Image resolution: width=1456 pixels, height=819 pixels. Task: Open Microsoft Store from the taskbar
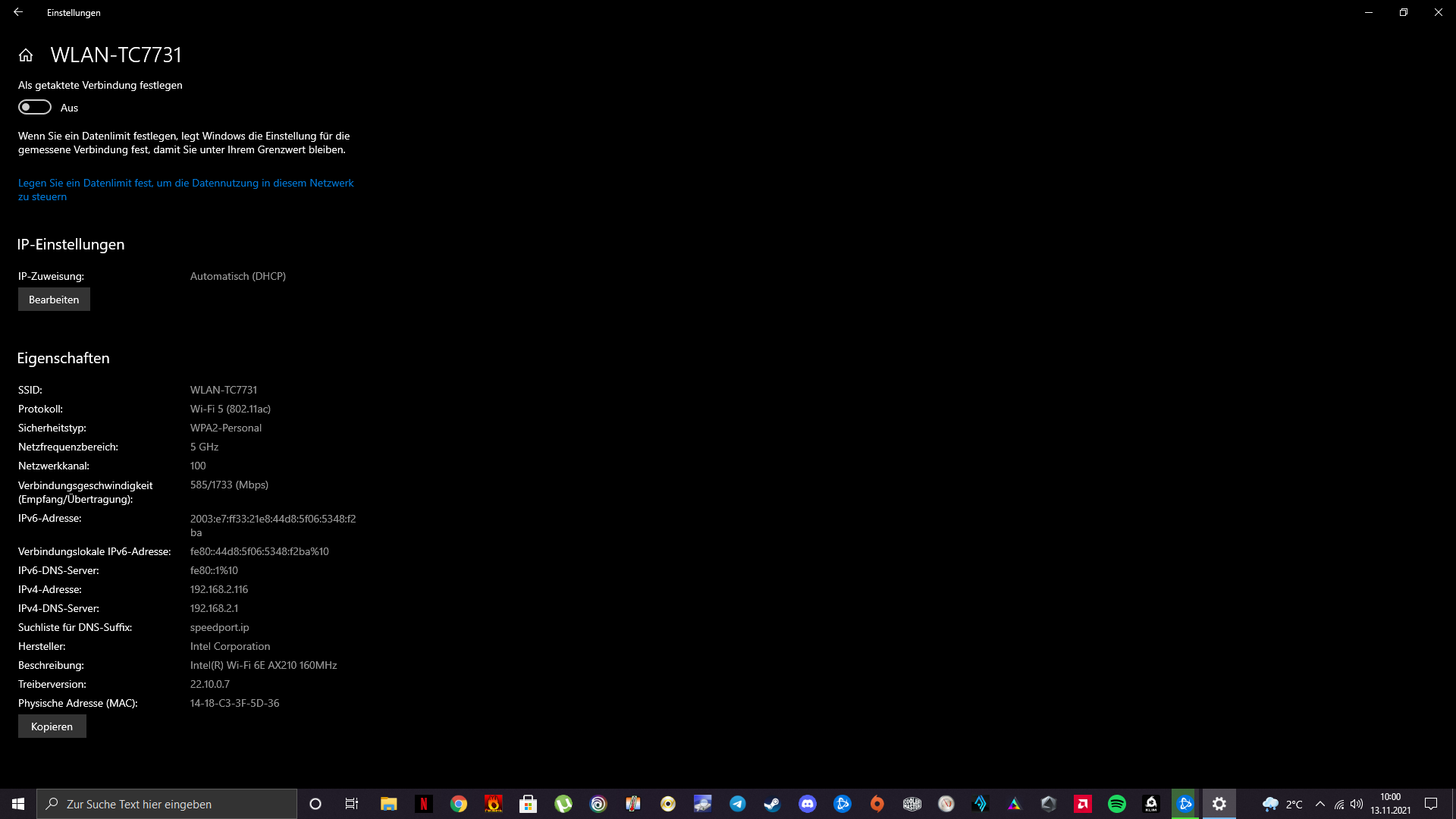[x=529, y=804]
